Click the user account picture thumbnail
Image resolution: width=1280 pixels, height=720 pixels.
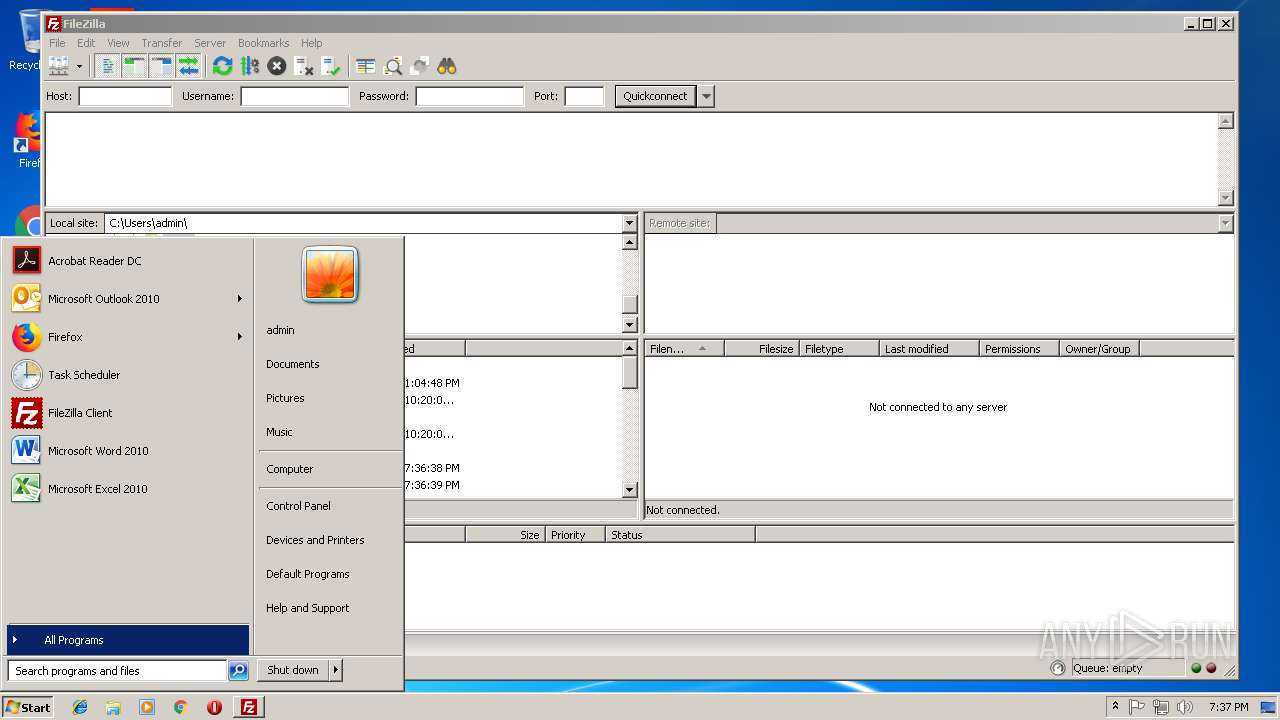330,275
